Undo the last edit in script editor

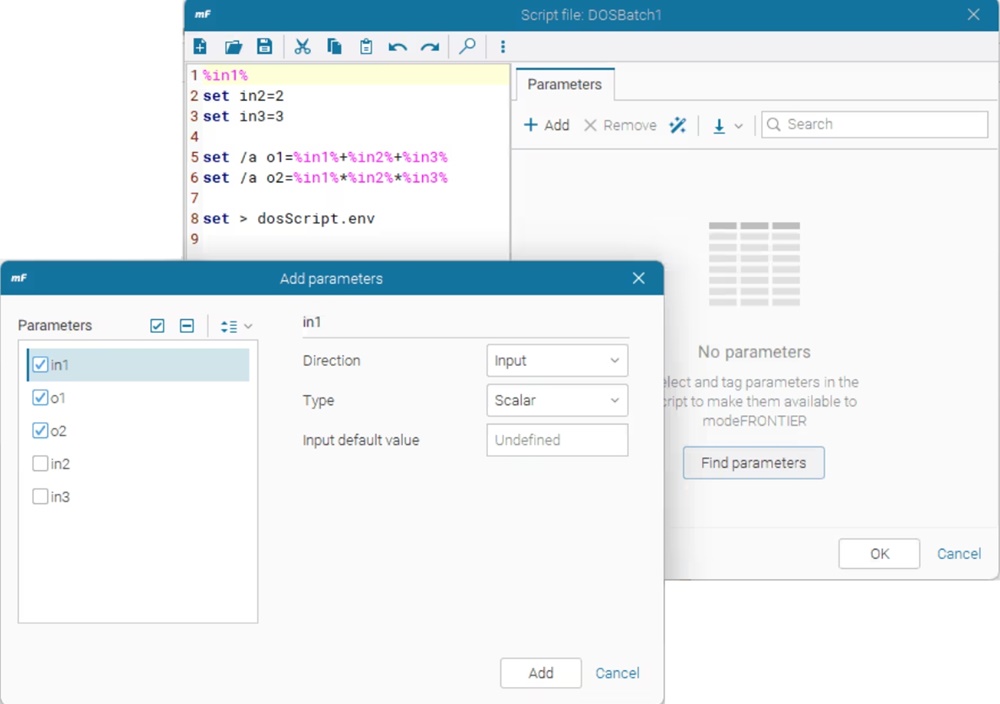[397, 47]
